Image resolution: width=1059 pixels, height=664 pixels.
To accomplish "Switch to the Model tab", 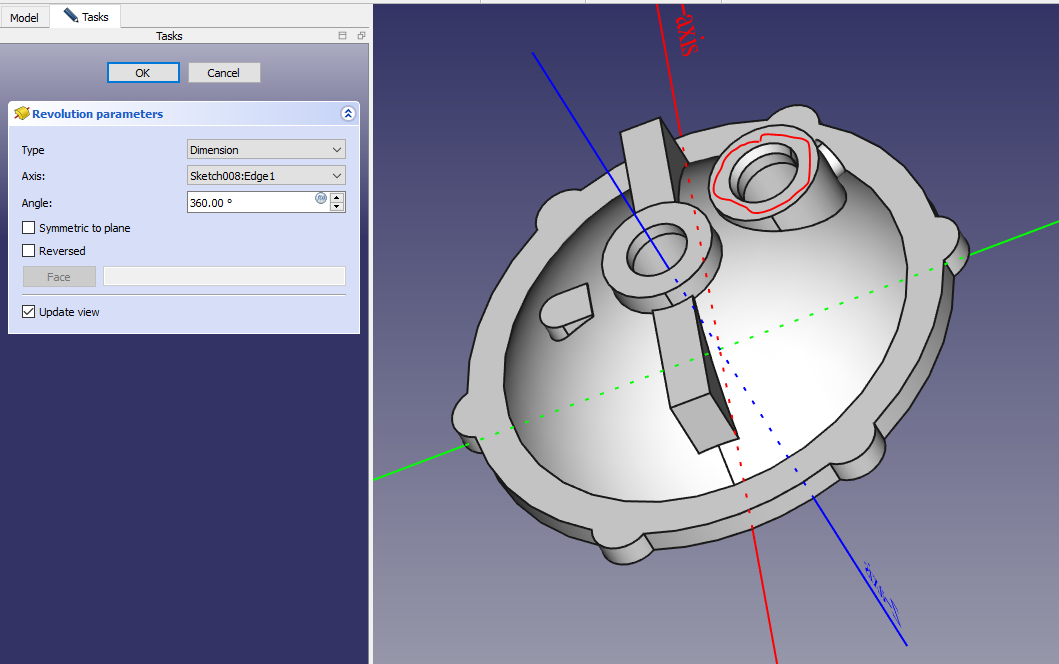I will tap(24, 18).
